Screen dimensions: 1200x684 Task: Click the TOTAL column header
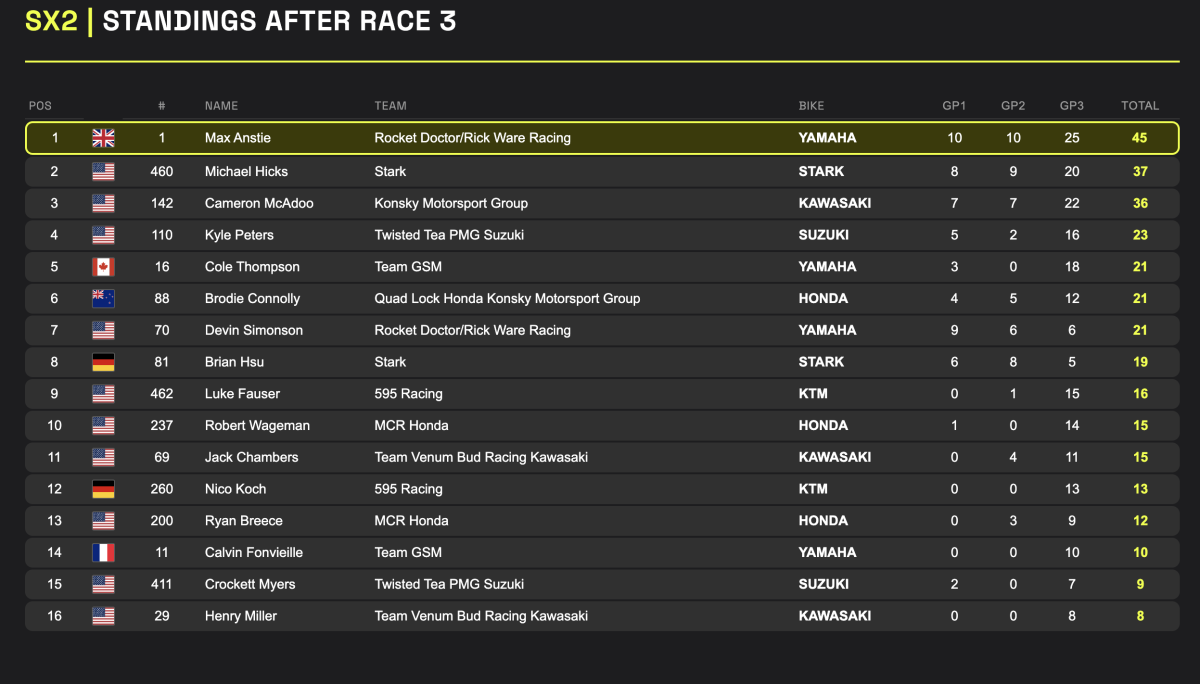1140,106
